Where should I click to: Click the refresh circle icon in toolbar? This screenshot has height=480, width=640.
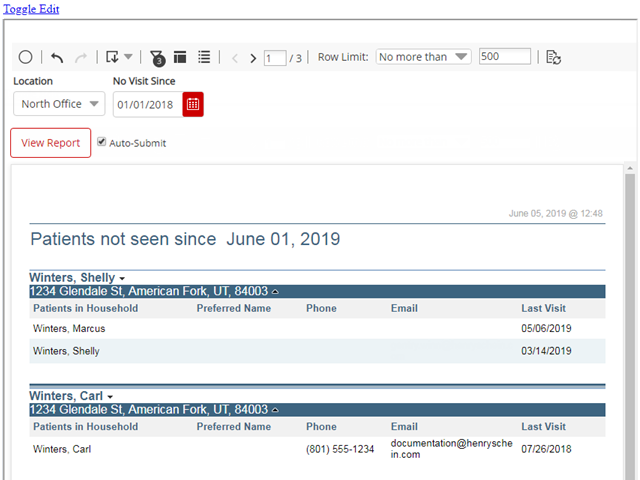(x=26, y=58)
